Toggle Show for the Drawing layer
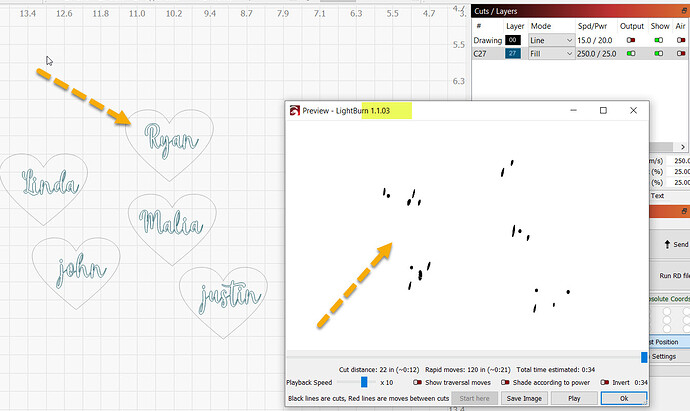 pos(659,40)
